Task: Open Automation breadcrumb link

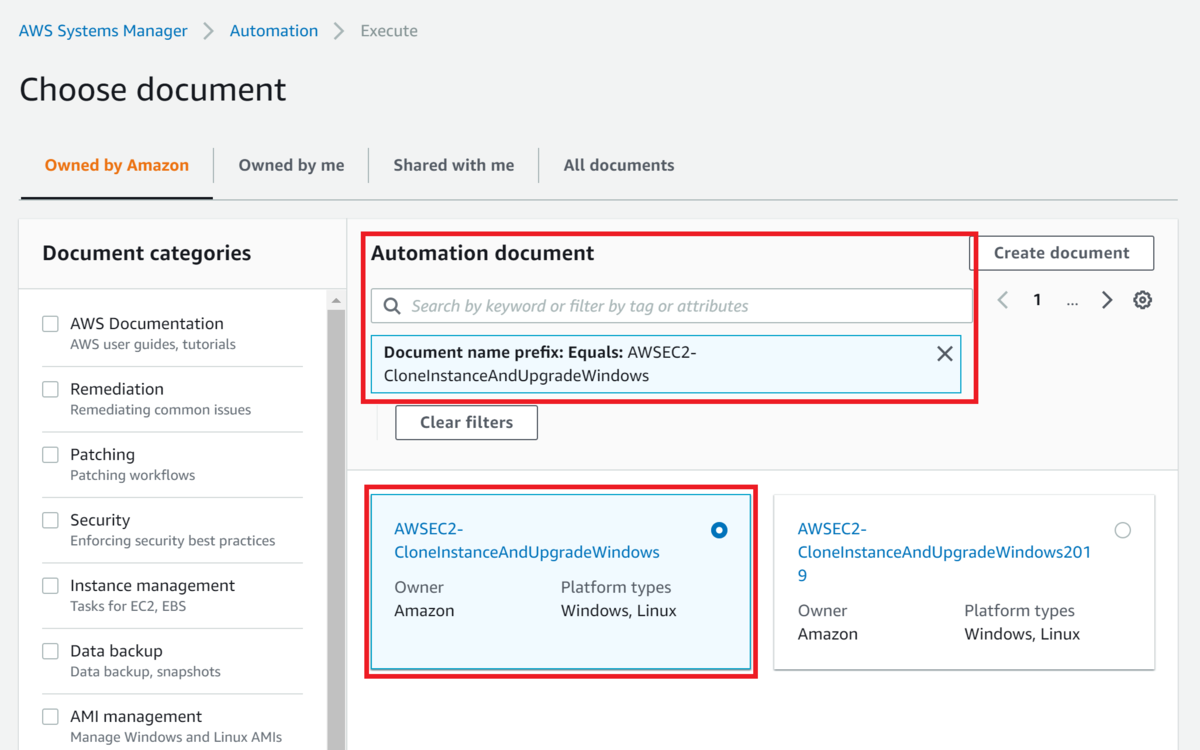Action: pos(274,31)
